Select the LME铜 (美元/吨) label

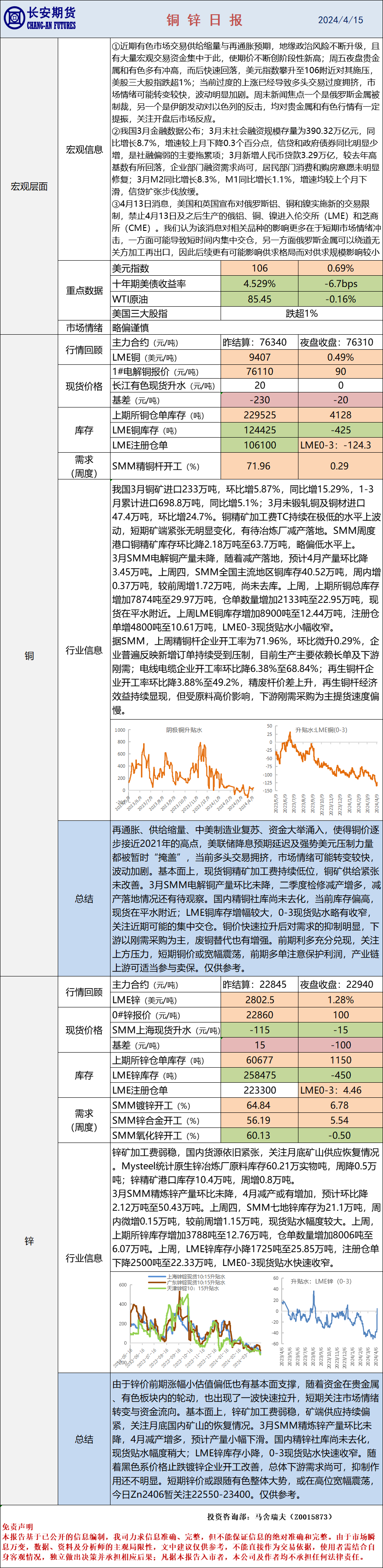pos(144,357)
